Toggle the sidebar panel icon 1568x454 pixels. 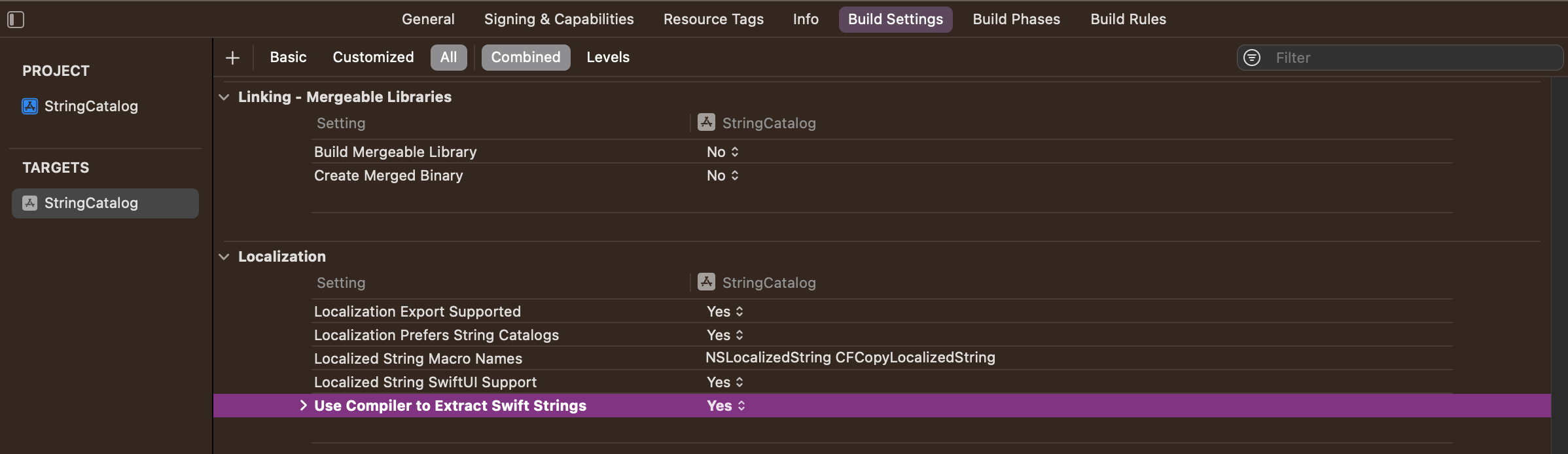point(16,20)
